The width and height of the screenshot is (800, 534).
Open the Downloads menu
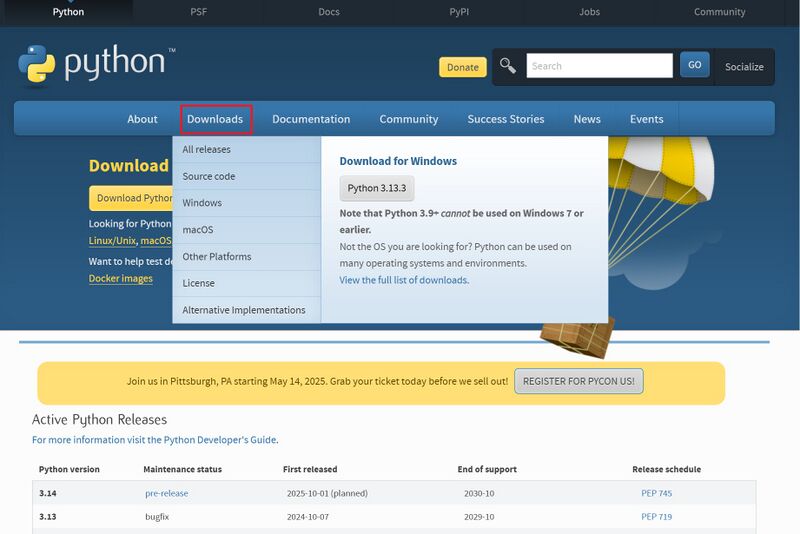(x=215, y=119)
